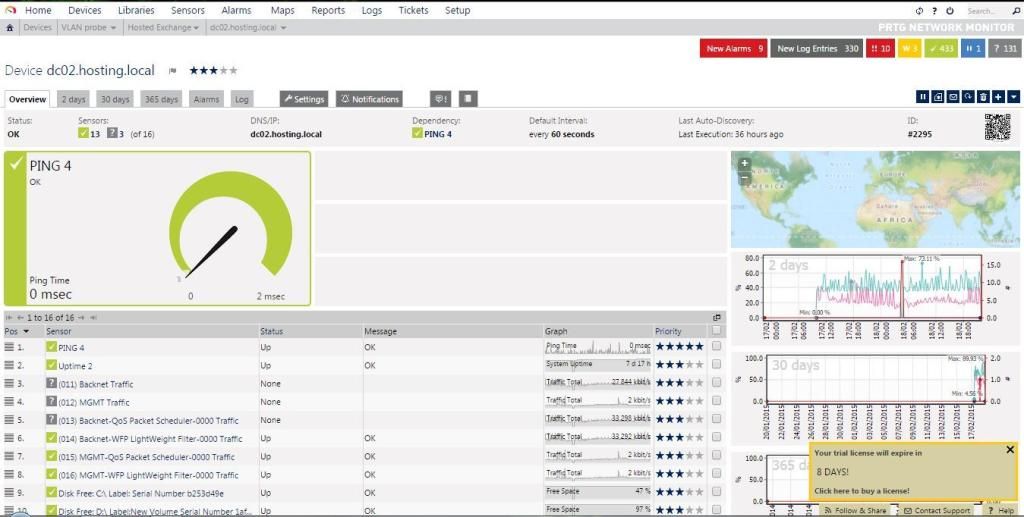Screen dimensions: 1024x517
Task: Open the Setup main menu
Action: [457, 10]
